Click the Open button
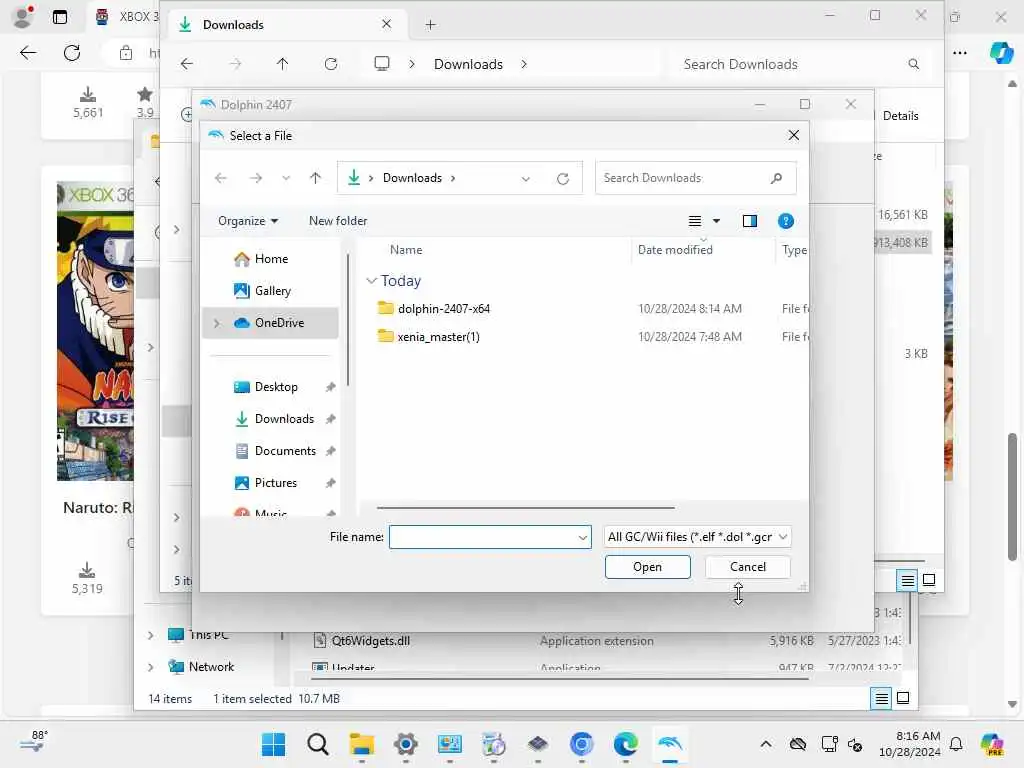 tap(647, 567)
